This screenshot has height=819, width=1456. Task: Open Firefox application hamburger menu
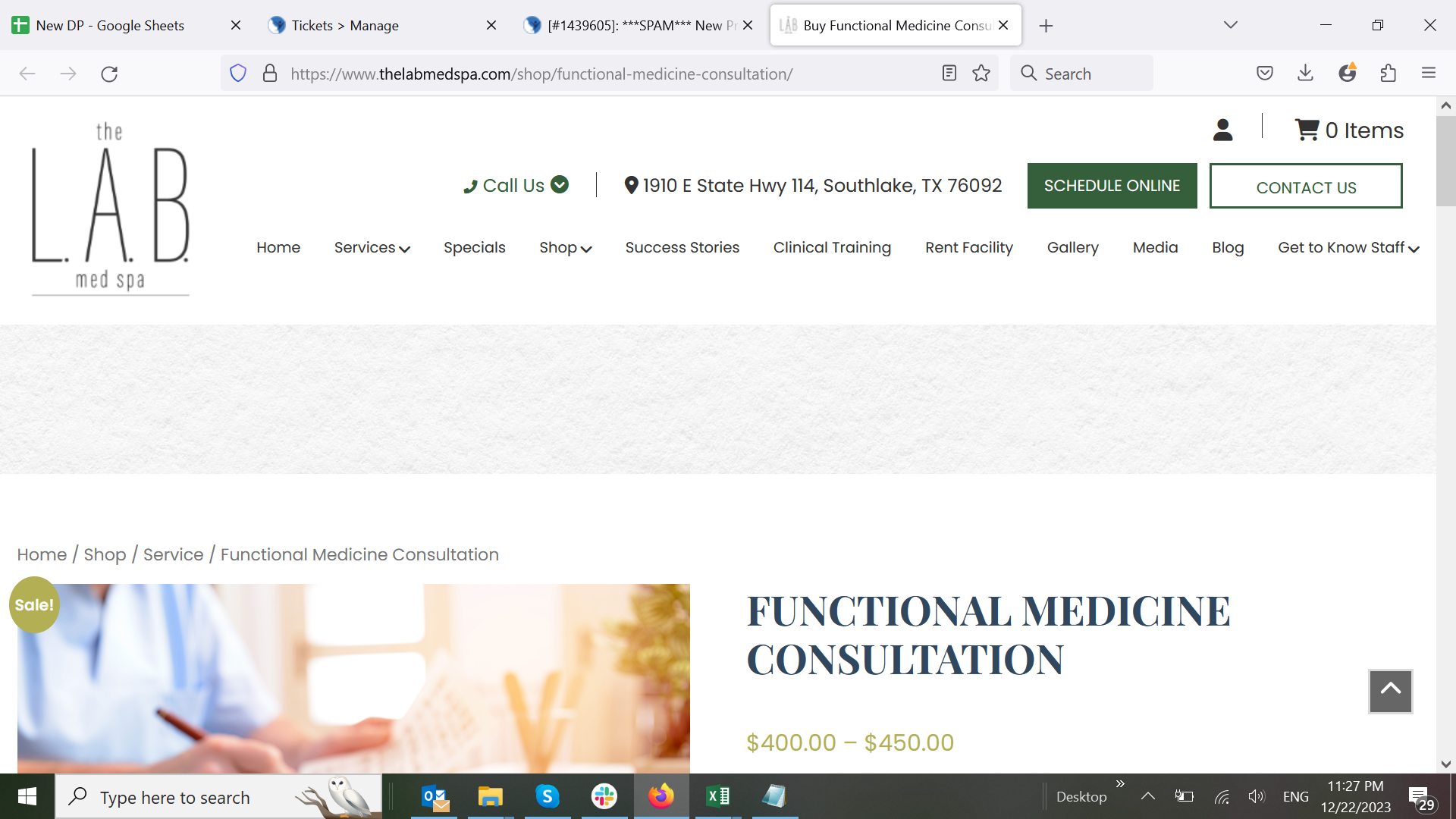[1429, 74]
